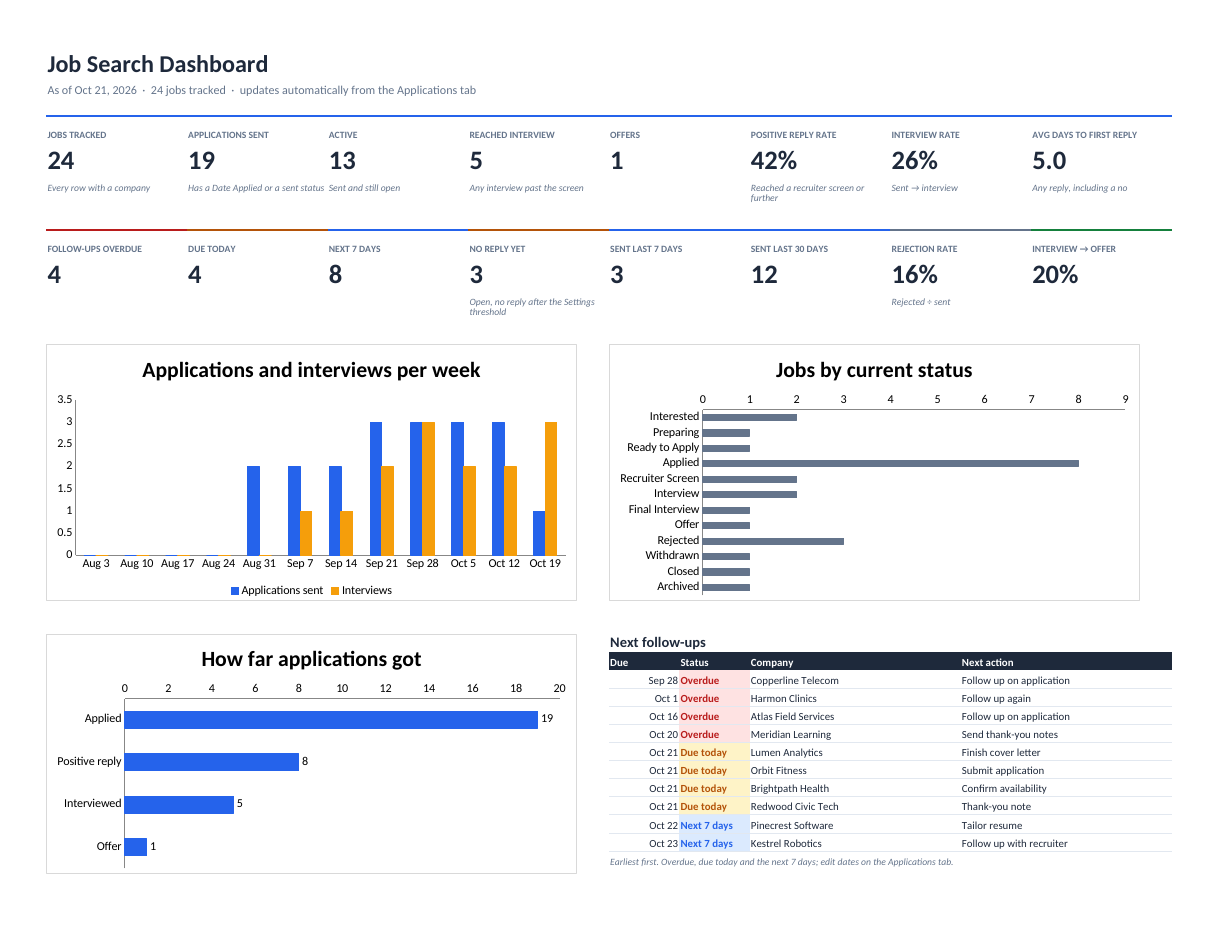Click the Rejection Rate 16%
The image size is (1210, 935).
point(914,275)
